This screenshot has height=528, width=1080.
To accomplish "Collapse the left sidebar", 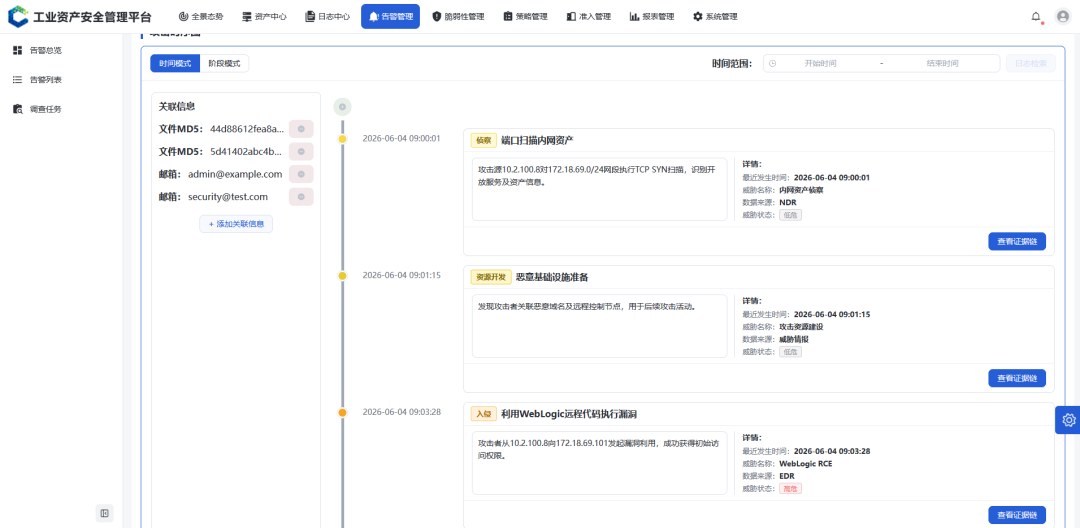I will point(105,513).
